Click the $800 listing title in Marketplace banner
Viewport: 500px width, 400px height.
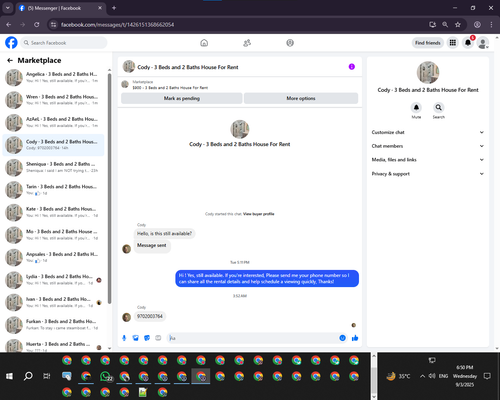(170, 88)
